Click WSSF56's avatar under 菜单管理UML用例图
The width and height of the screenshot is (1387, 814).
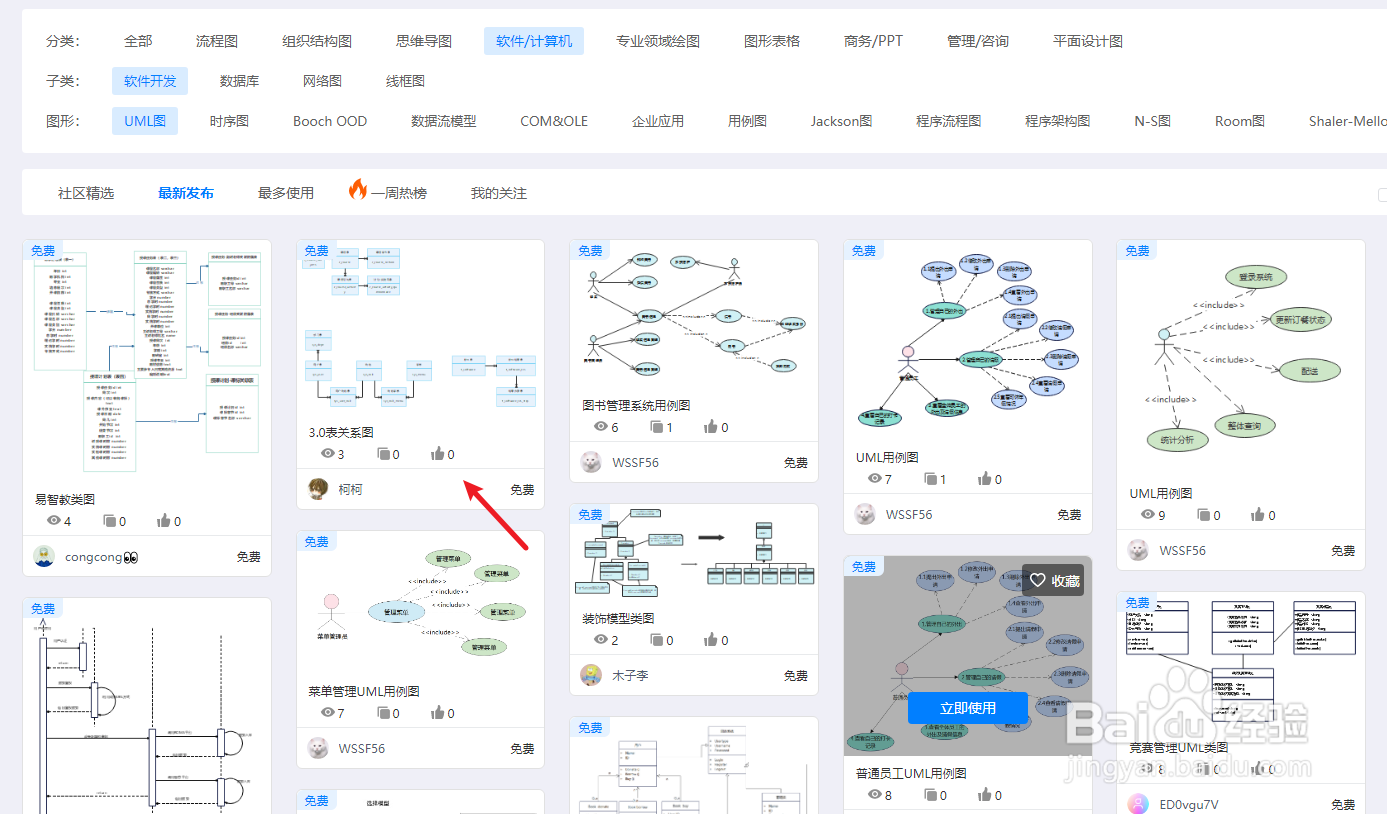(x=316, y=748)
